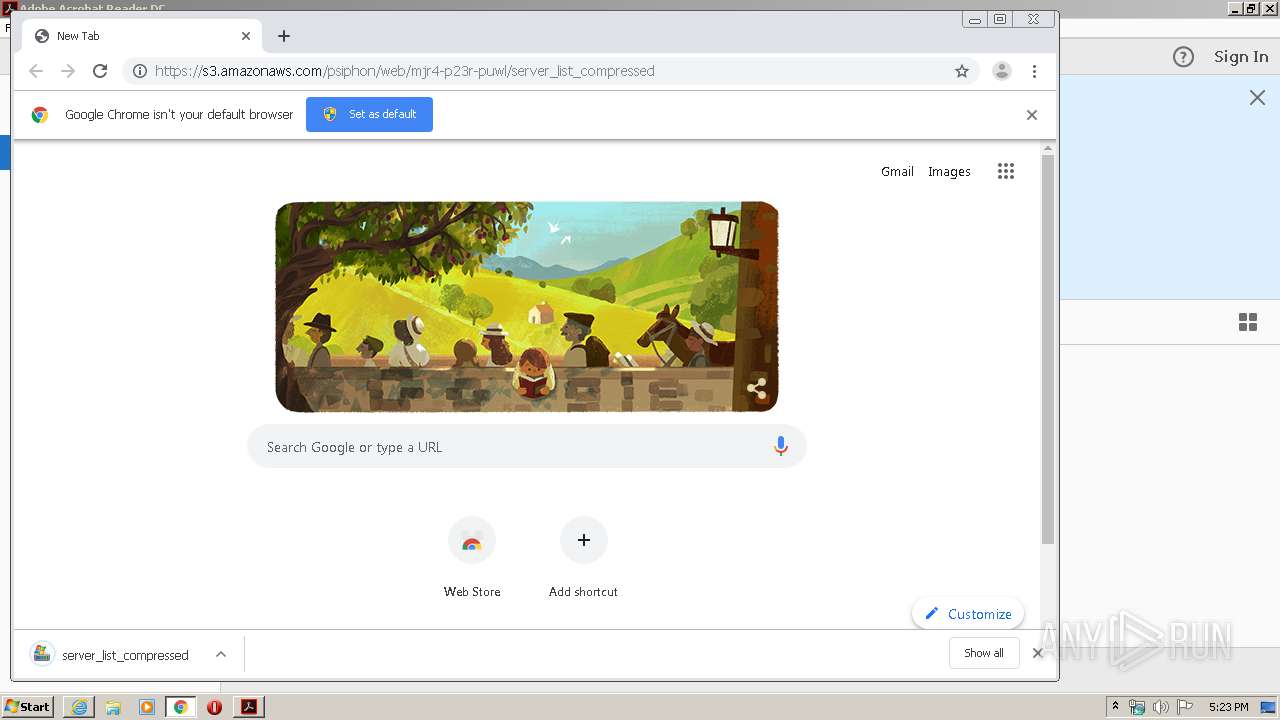Close the Acrobat blue side panel

tap(1257, 97)
